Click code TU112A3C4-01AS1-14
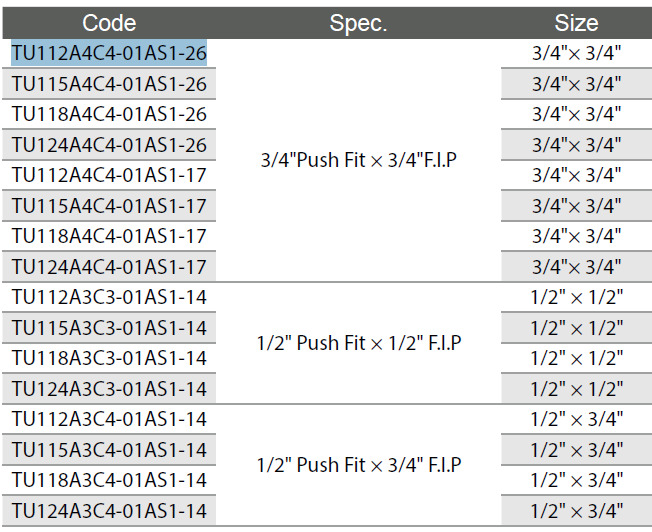Viewport: 652px width, 532px height. coord(109,419)
